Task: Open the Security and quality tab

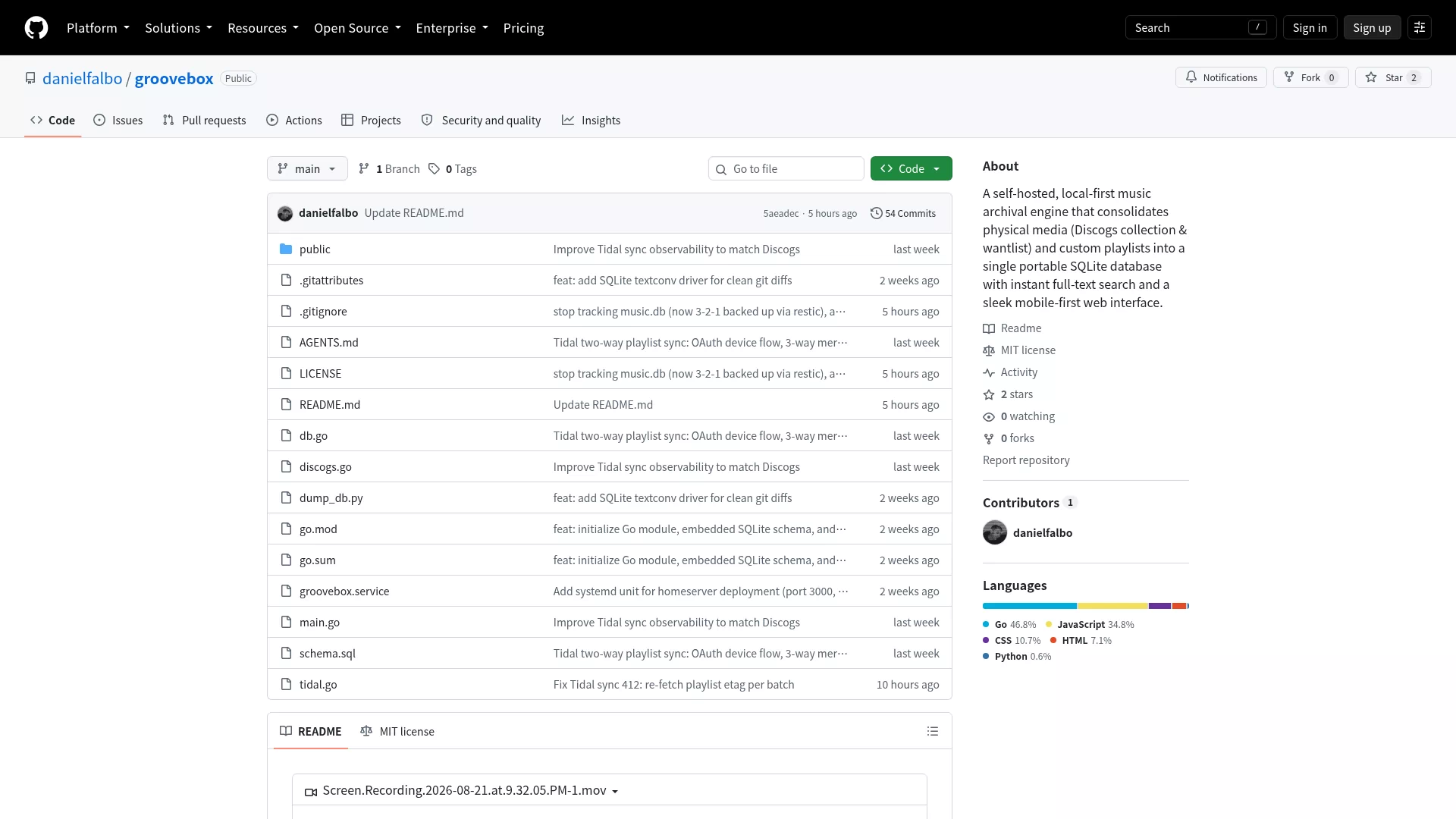Action: coord(481,121)
